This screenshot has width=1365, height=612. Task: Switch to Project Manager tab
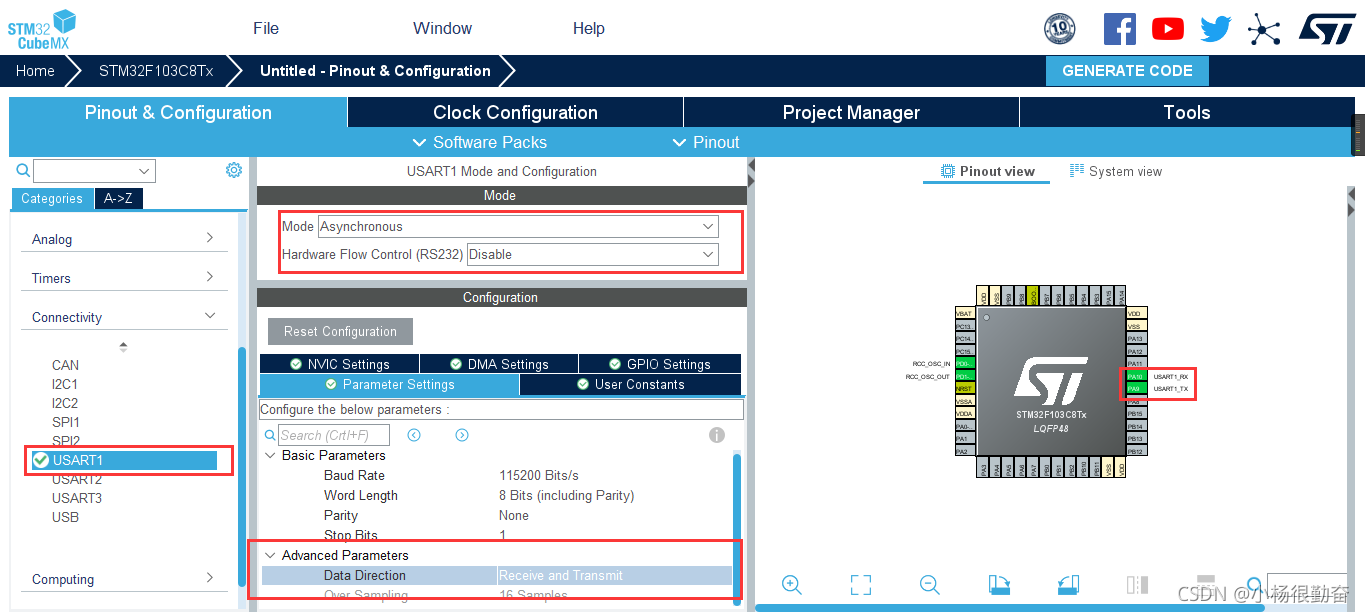pyautogui.click(x=851, y=112)
